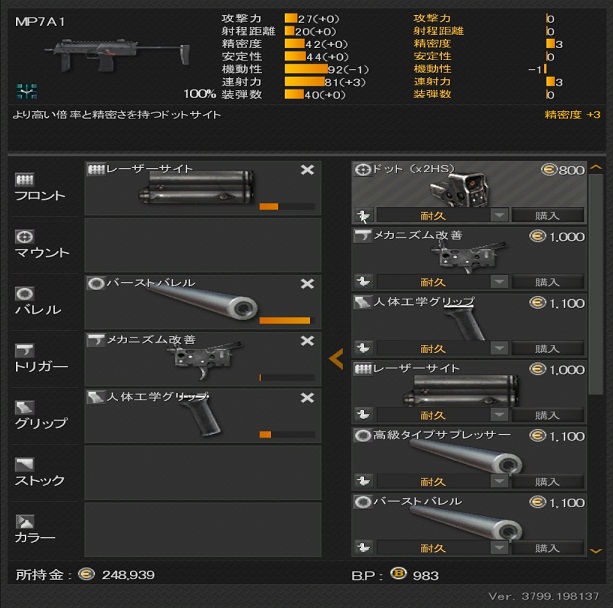Screen dimensions: 613x608
Task: Remove the equipped 人体工学グリップ with its X
Action: [x=307, y=398]
